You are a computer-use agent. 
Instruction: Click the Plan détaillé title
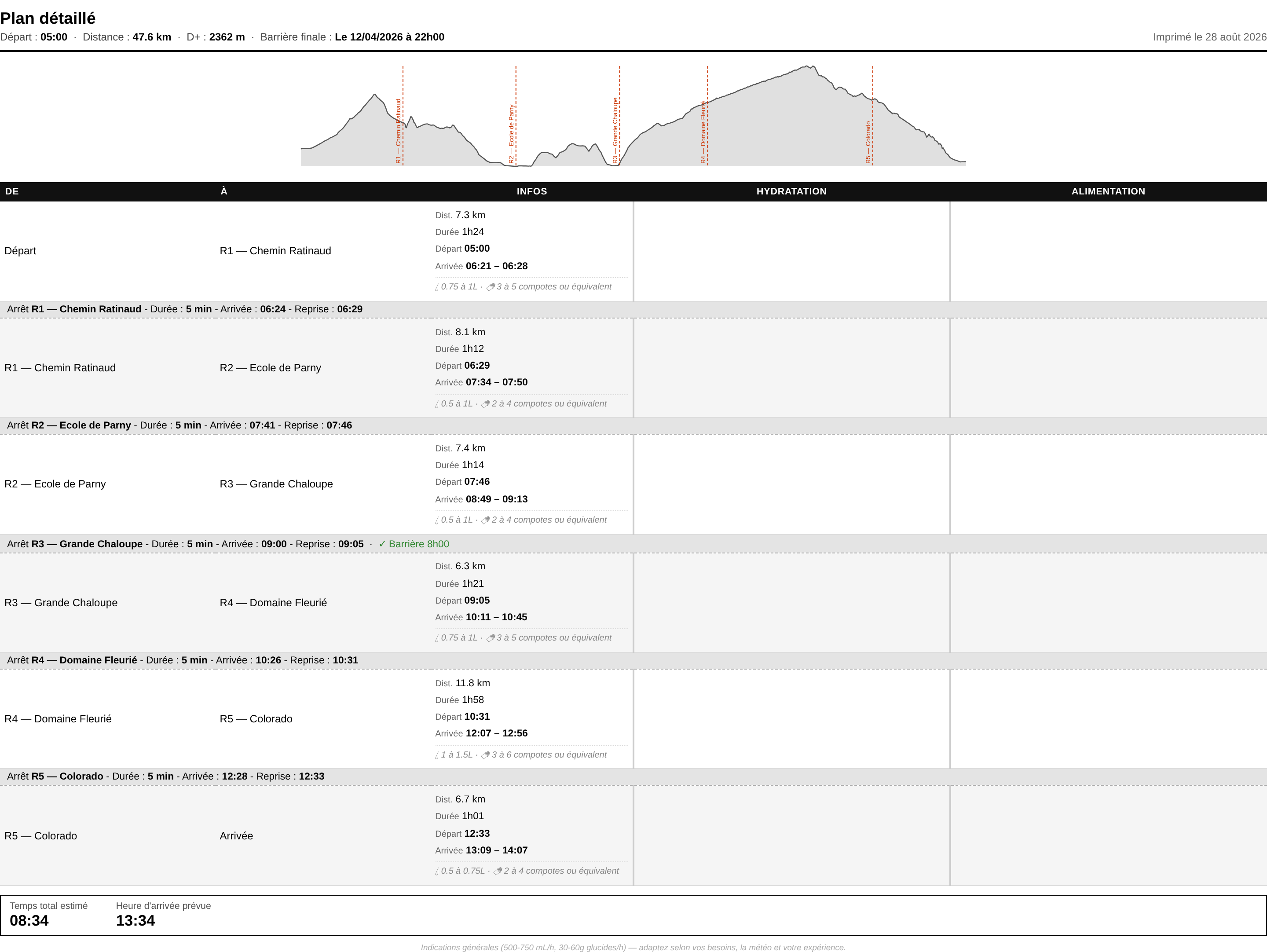[x=48, y=18]
